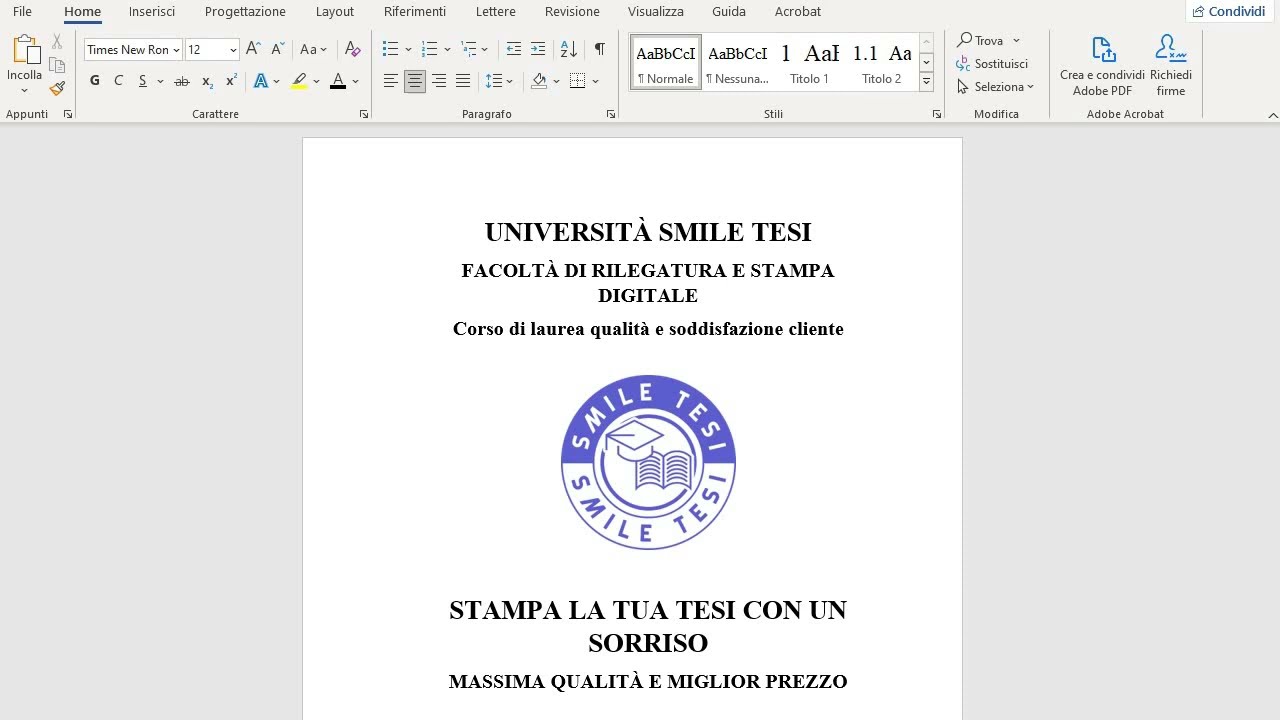
Task: Apply the Nessuna spaziatura style
Action: click(x=738, y=63)
